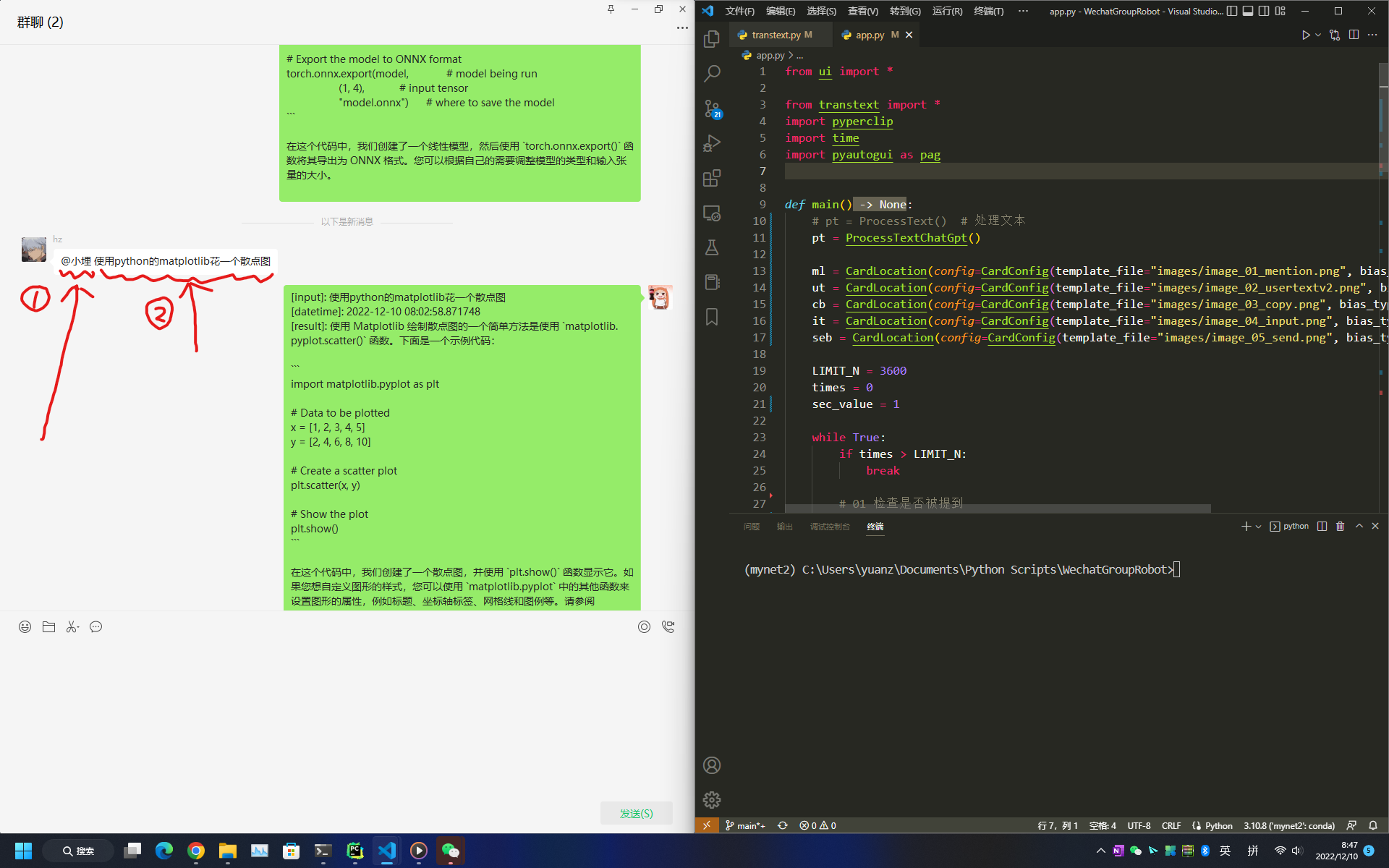Click the WeChat screenshot scissors icon
This screenshot has width=1389, height=868.
point(72,627)
